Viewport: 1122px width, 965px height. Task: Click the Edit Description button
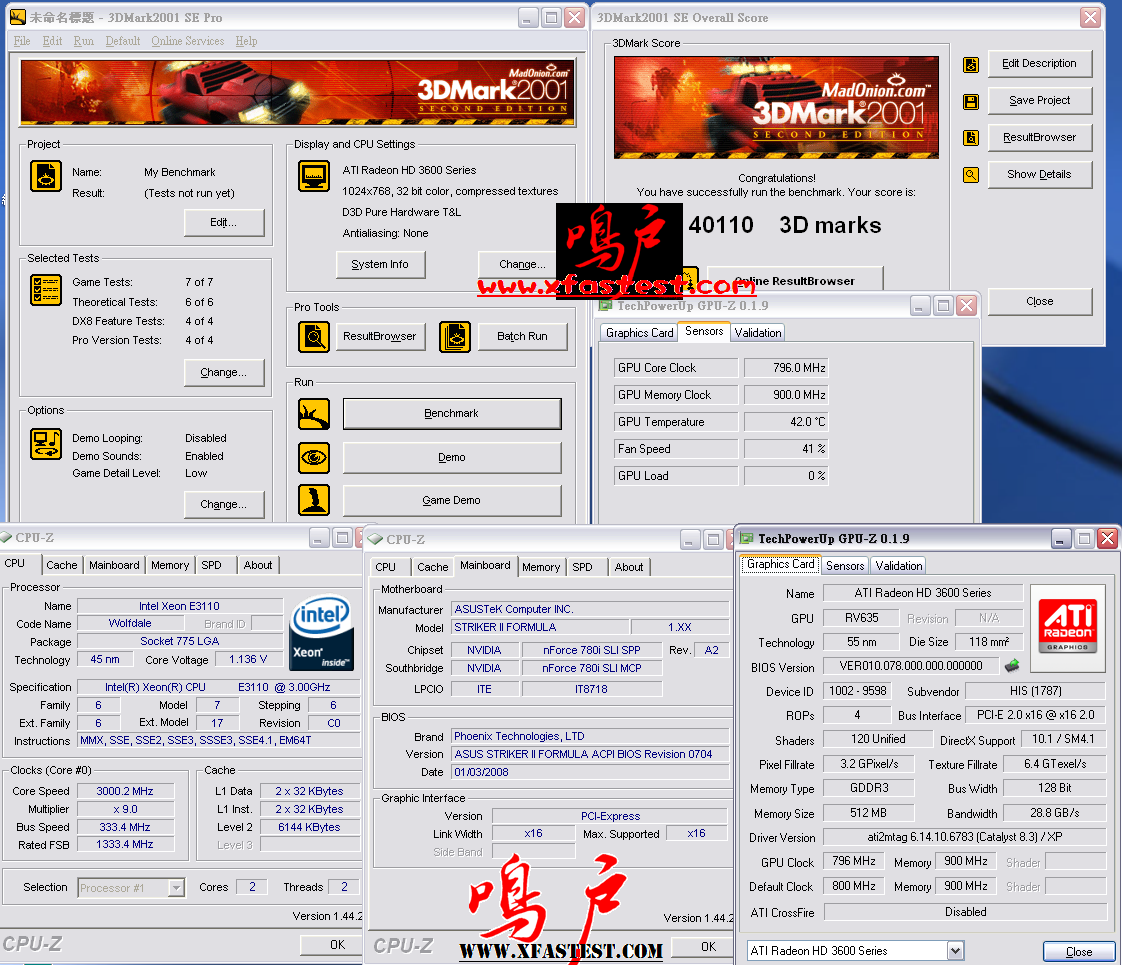click(1040, 64)
